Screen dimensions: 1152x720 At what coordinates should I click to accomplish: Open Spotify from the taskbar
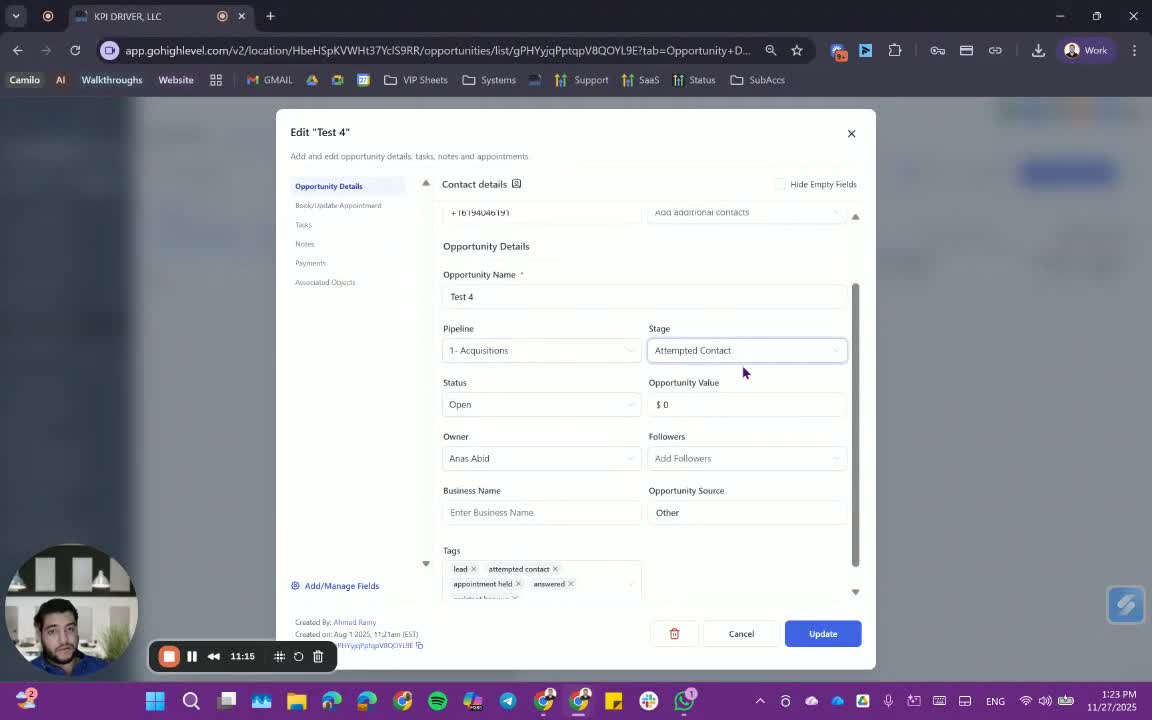[x=437, y=701]
